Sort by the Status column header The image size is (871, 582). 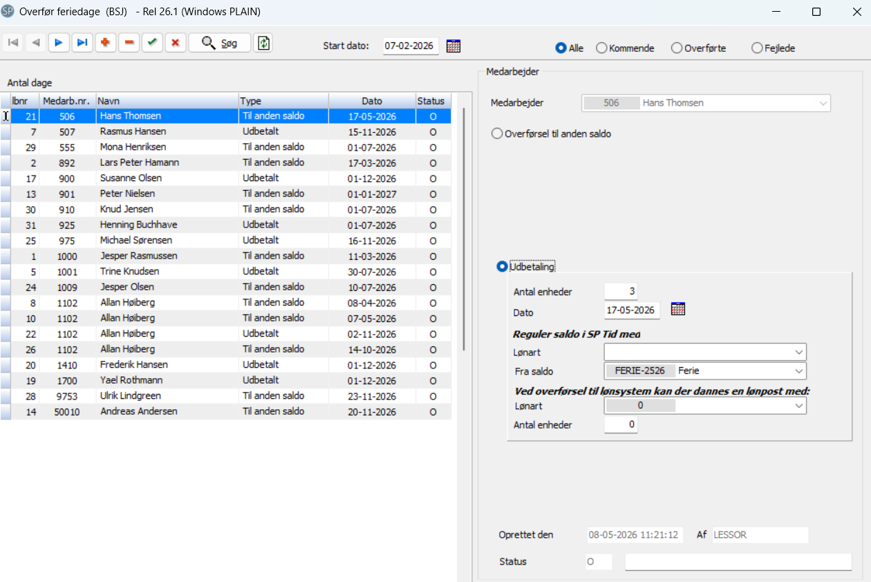tap(433, 101)
